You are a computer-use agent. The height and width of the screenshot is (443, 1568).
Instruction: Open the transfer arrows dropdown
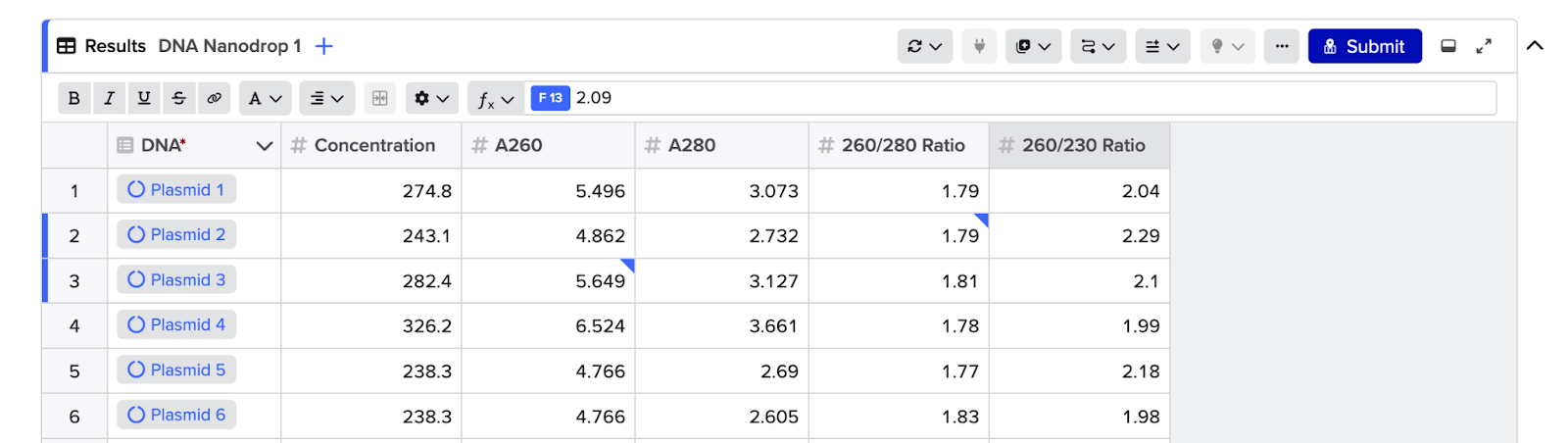[1099, 46]
